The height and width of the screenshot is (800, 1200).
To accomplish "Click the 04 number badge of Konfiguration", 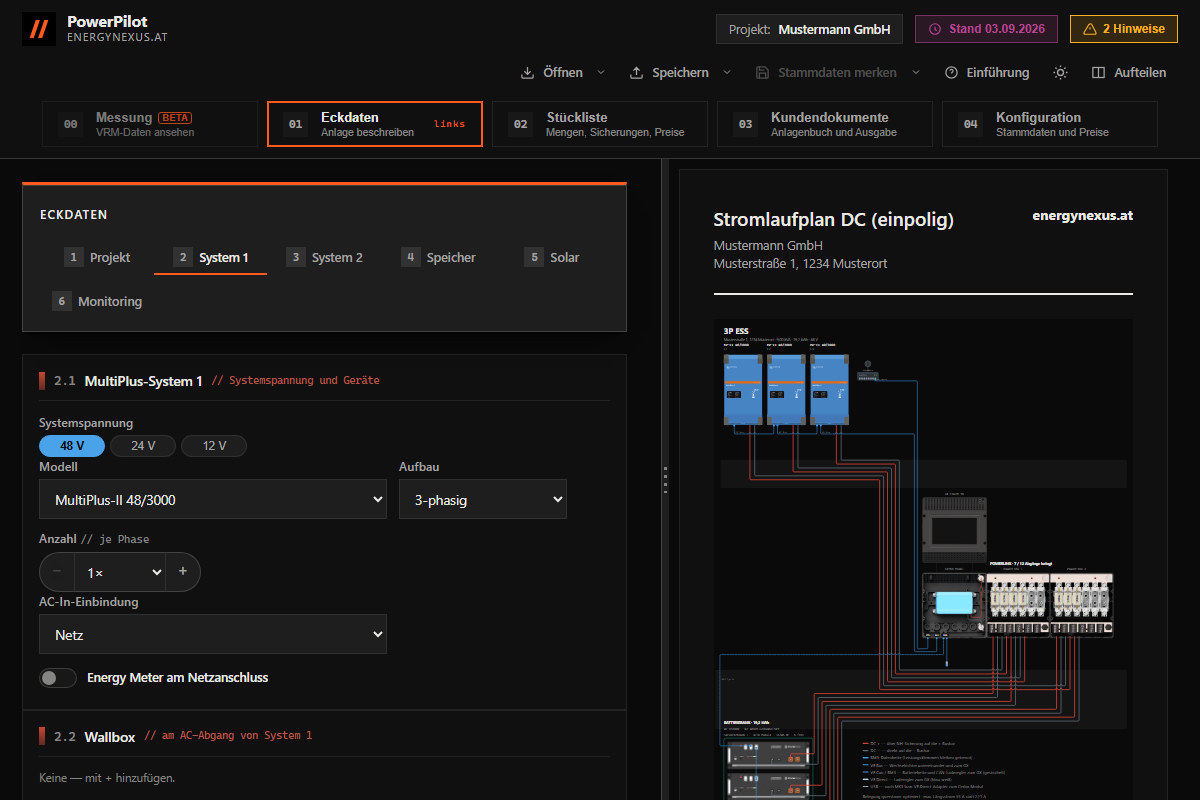I will (x=971, y=124).
